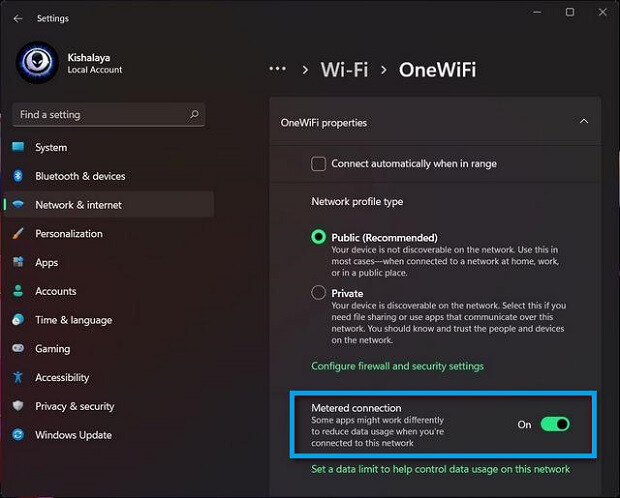Maximize the Settings window
Screen dimensions: 620x498
point(570,12)
